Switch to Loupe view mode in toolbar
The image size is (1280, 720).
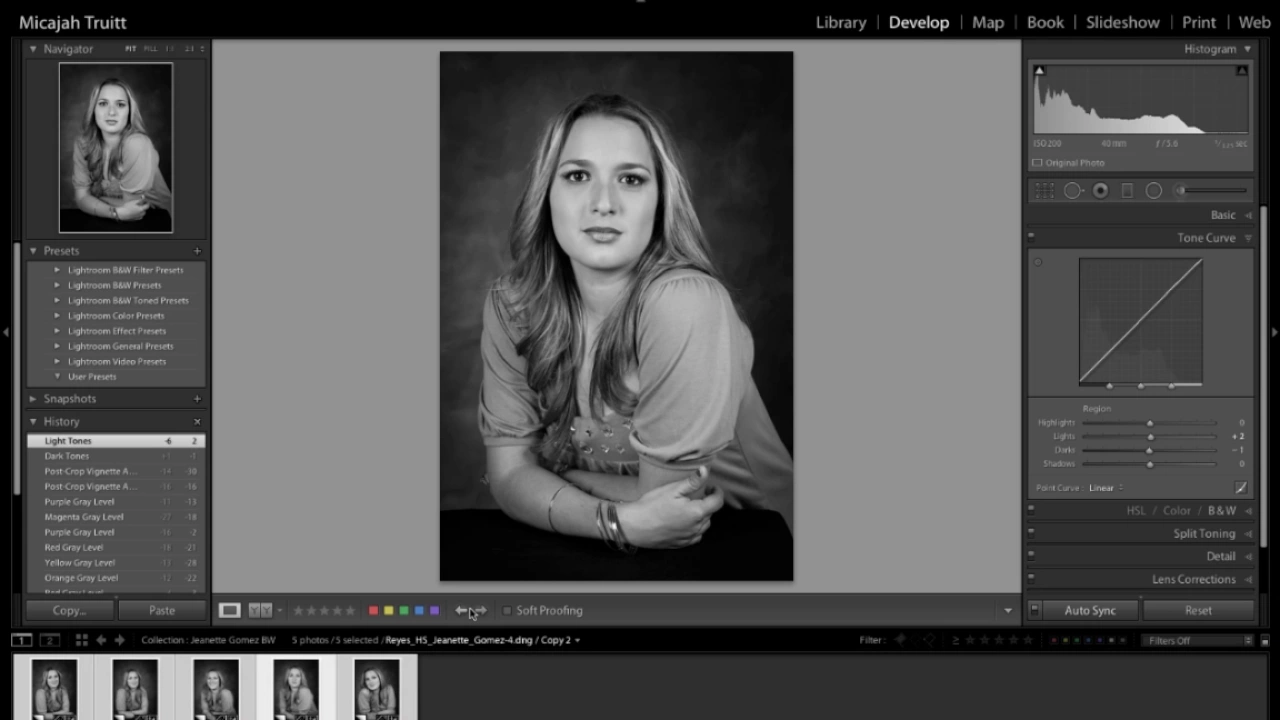230,610
